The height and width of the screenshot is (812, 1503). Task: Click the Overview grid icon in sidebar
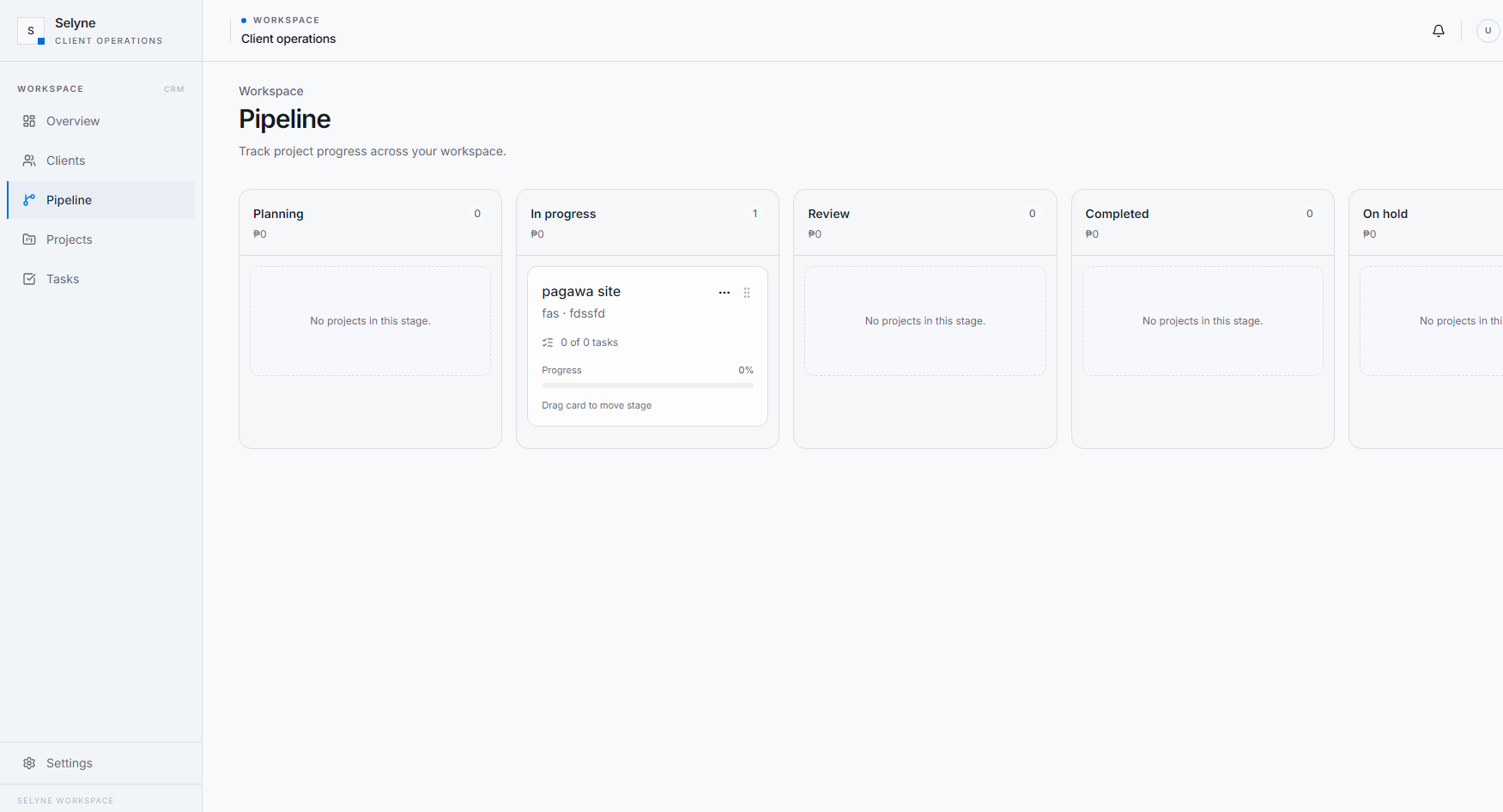click(x=29, y=121)
